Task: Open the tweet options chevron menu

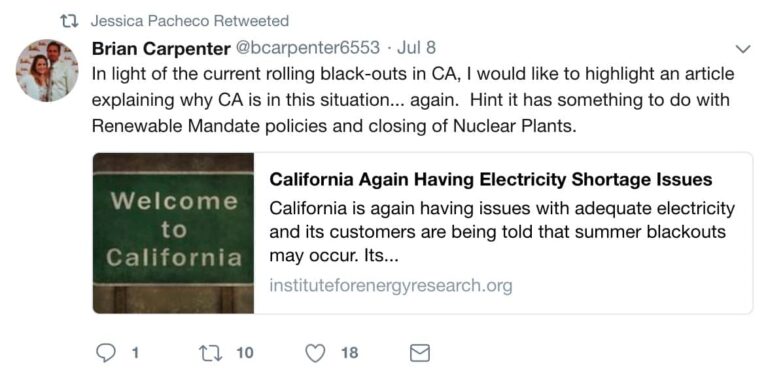Action: coord(743,49)
